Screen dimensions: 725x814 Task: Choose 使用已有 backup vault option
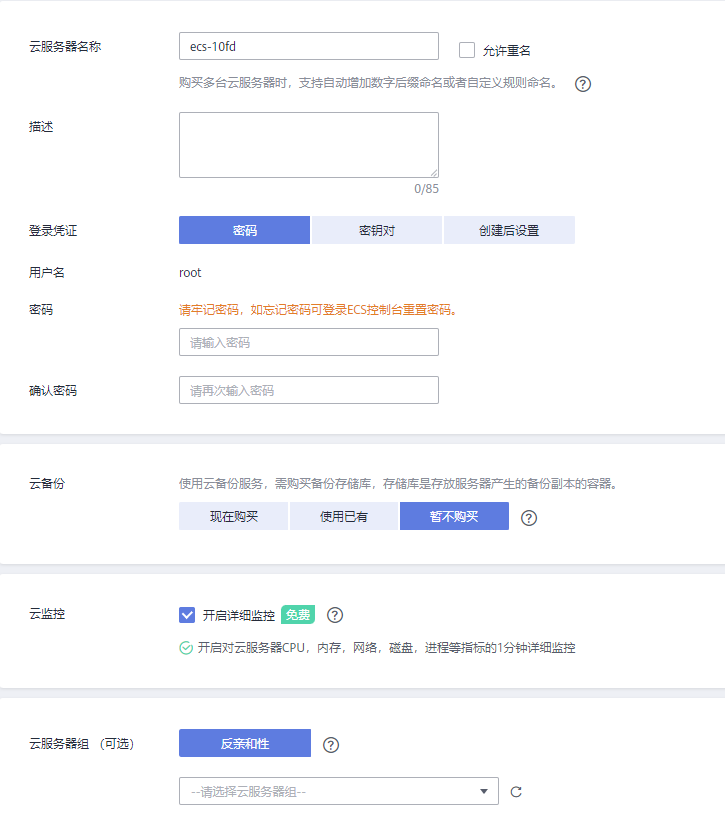pos(344,516)
